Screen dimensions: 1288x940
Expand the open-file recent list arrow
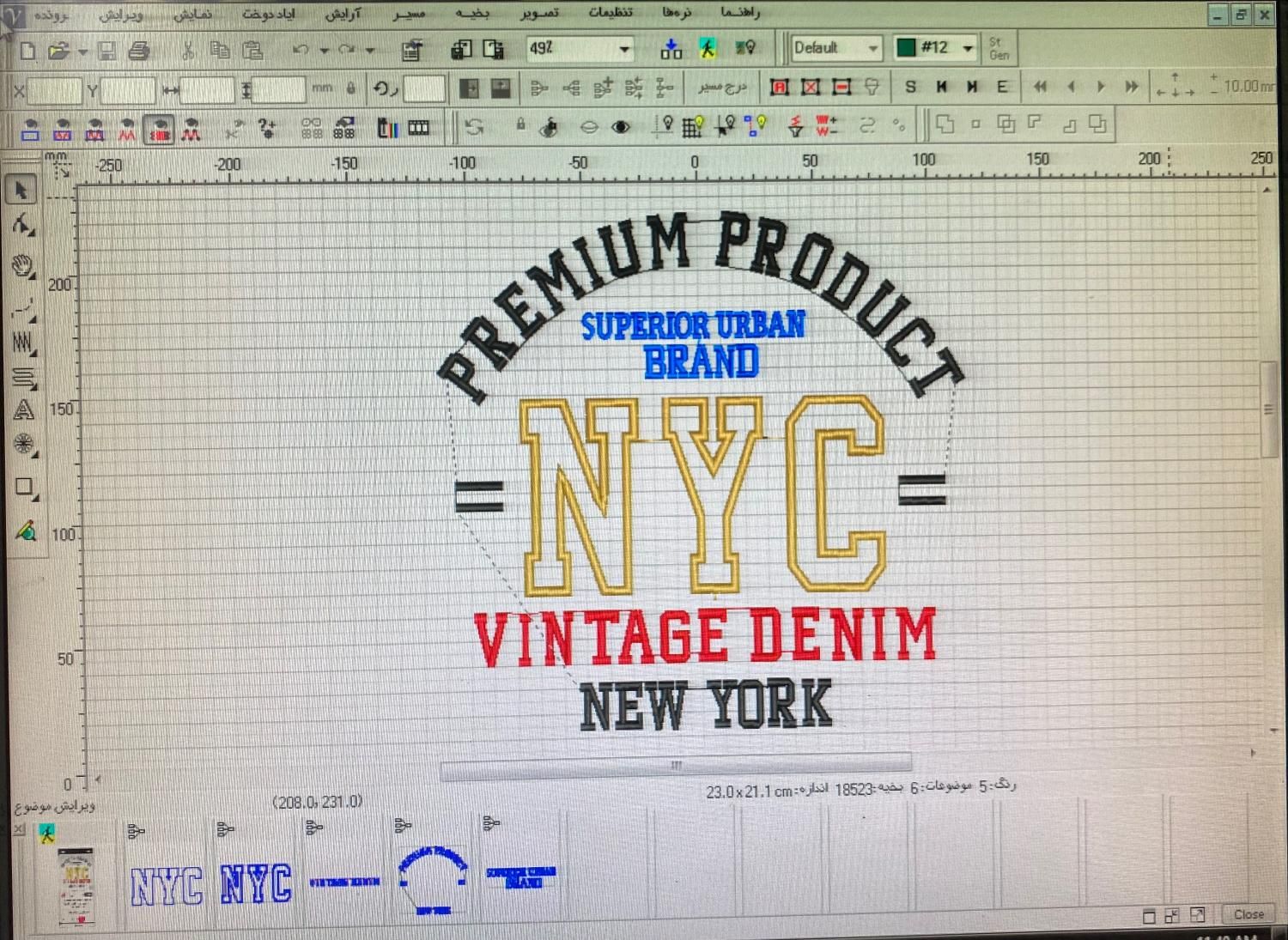point(82,52)
